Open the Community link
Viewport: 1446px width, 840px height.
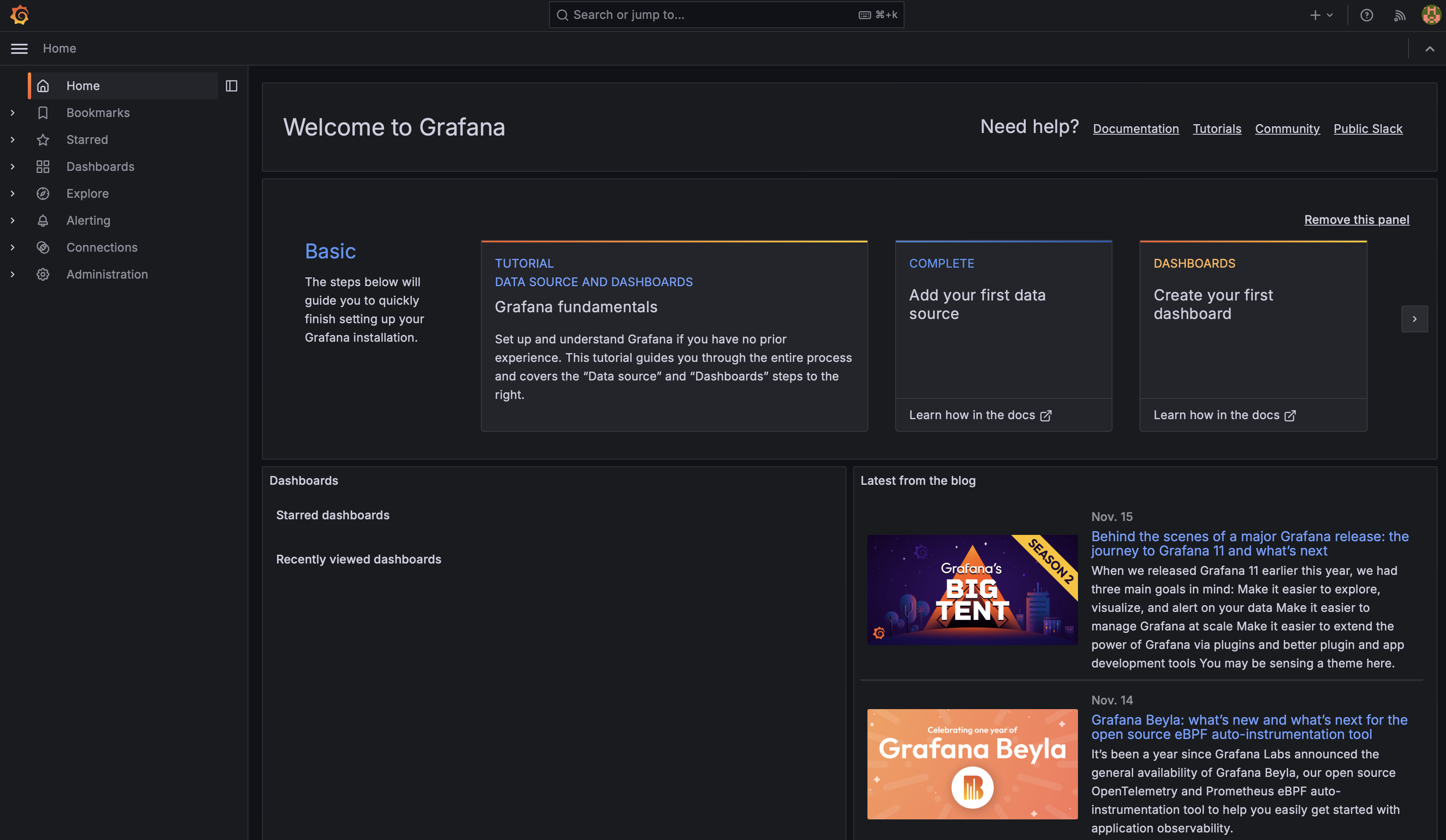(x=1287, y=129)
